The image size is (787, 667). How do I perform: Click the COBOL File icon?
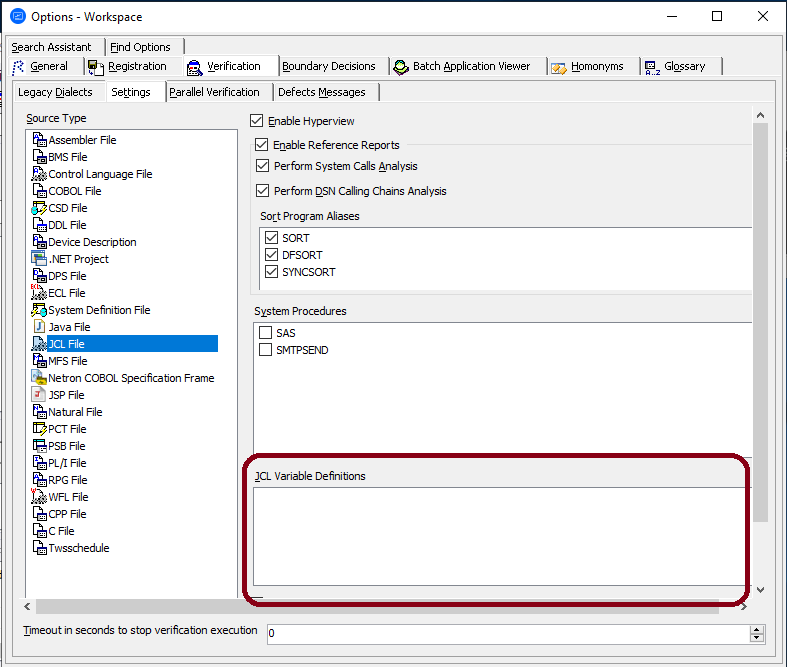(x=39, y=191)
